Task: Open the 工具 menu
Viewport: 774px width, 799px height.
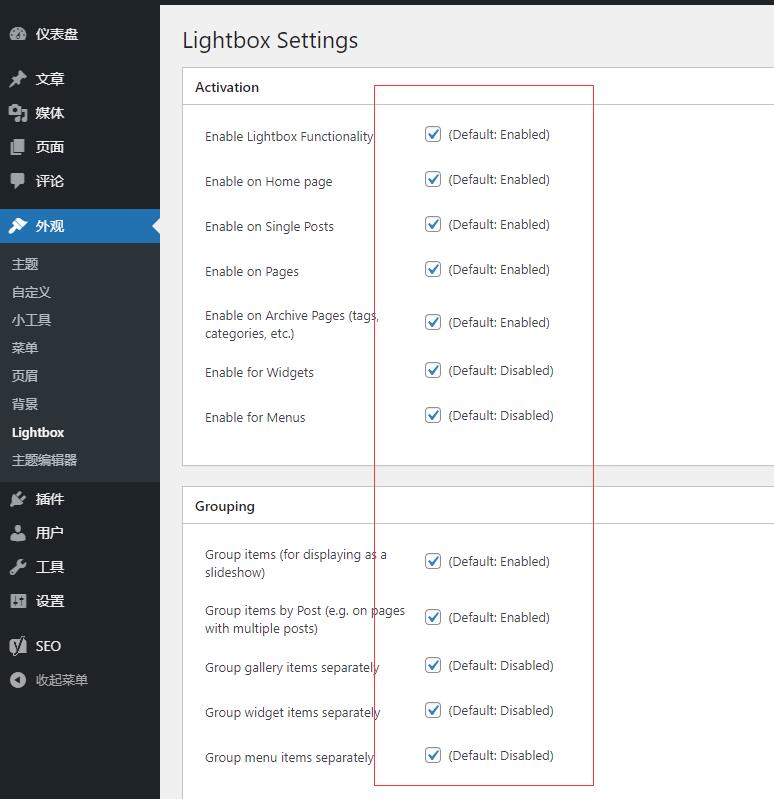Action: (80, 567)
